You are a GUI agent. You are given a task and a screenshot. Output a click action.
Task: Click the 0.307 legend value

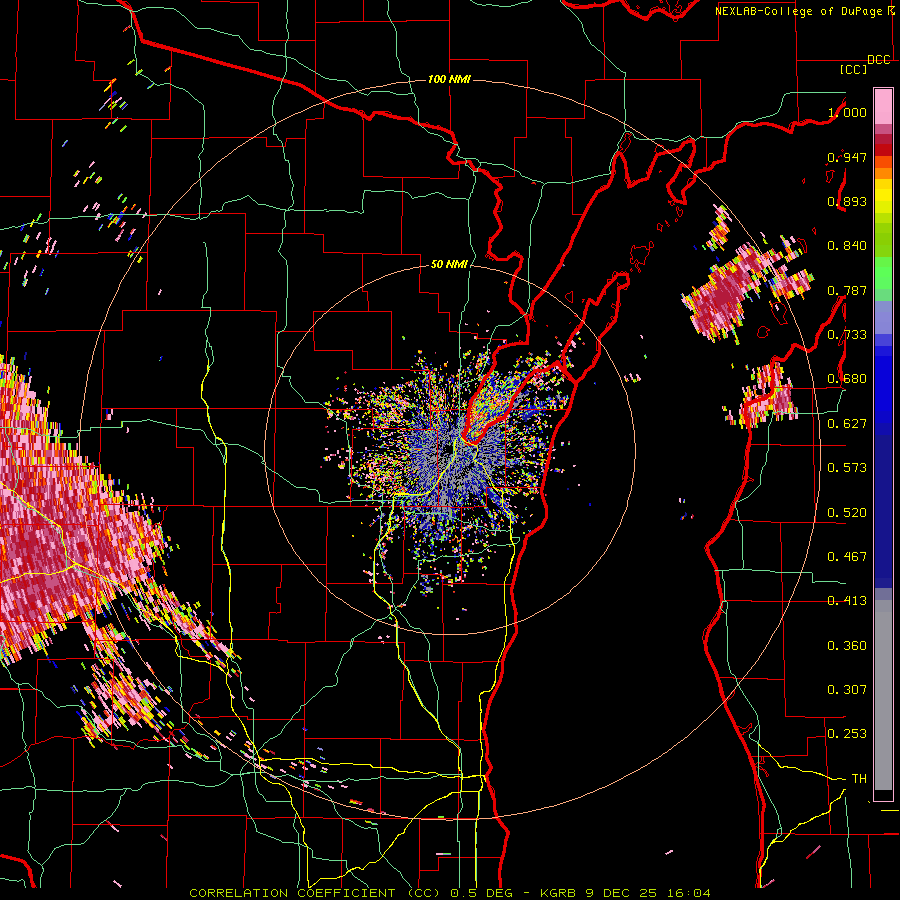coord(847,689)
